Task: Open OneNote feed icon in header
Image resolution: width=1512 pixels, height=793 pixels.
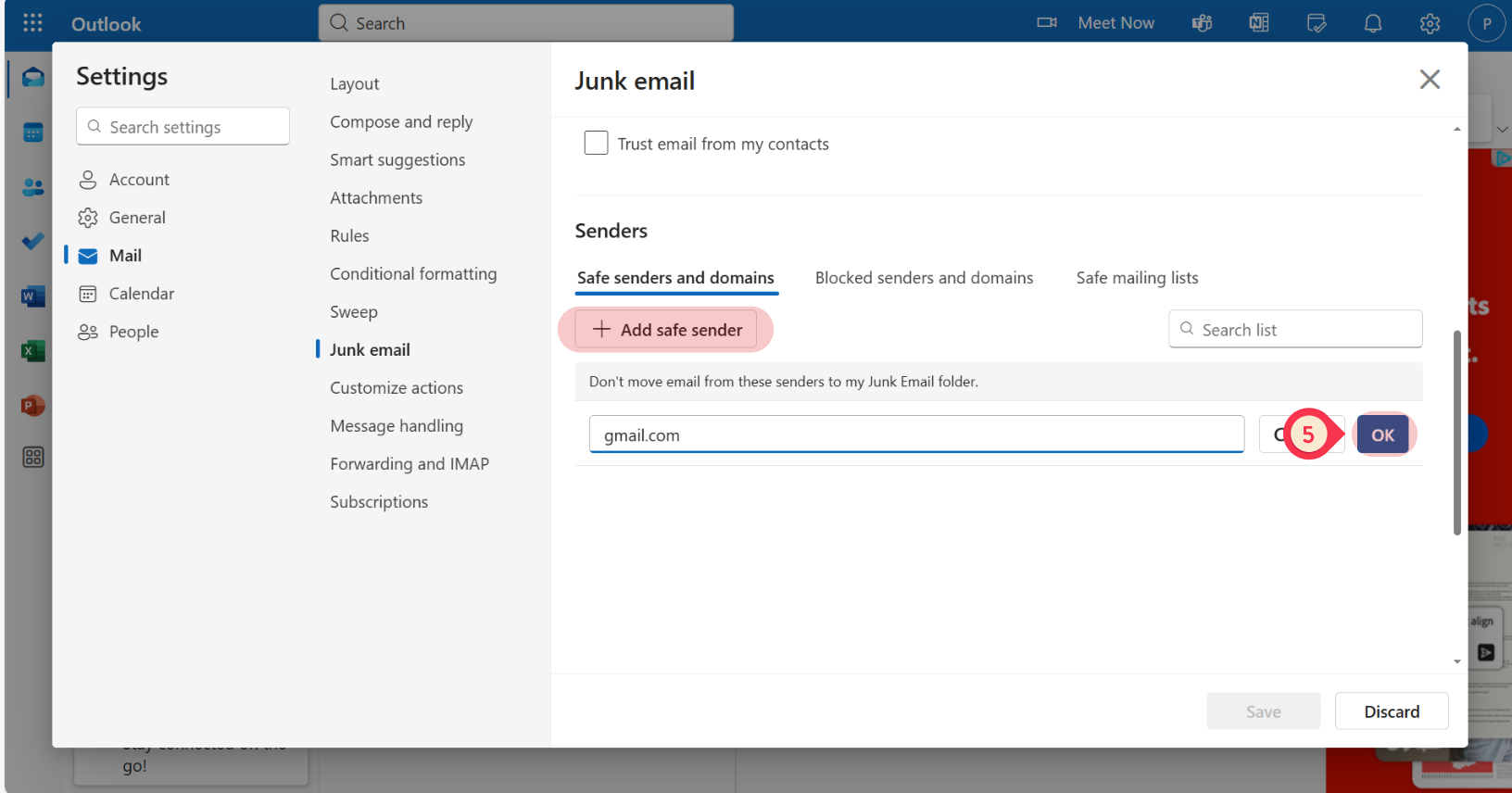Action: [x=1259, y=23]
